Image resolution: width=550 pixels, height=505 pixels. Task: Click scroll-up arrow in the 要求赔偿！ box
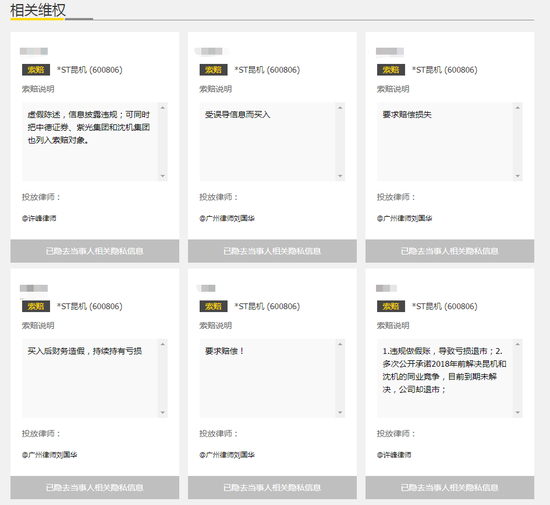[340, 344]
